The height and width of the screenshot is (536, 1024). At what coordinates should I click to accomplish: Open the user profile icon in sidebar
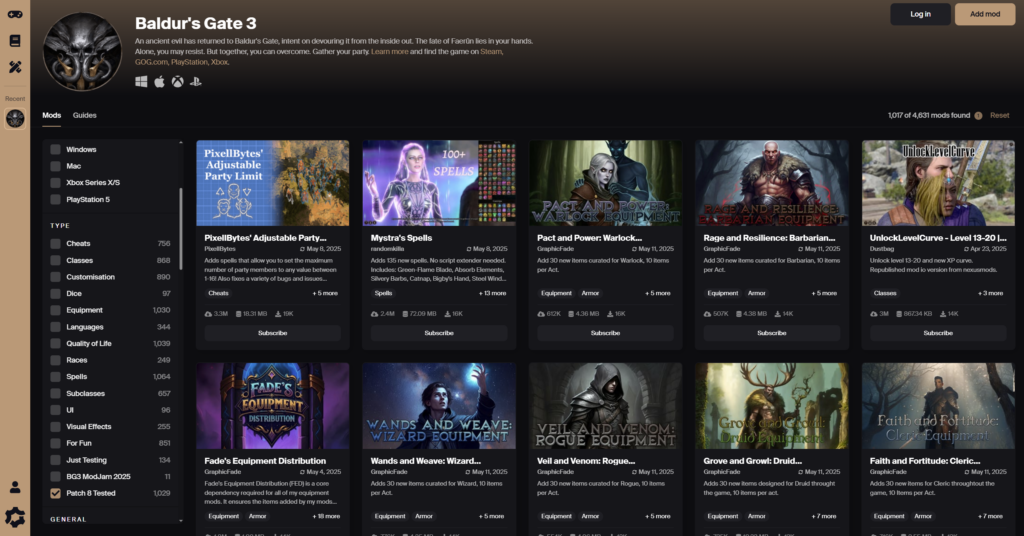coord(15,487)
